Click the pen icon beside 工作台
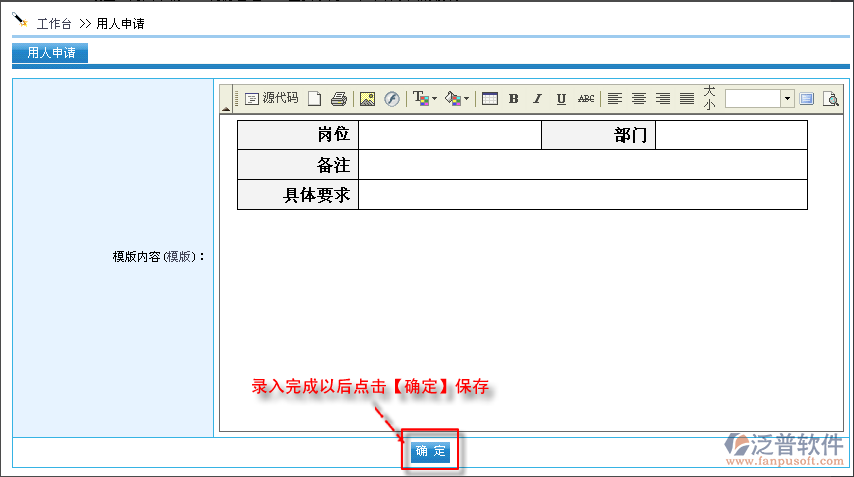This screenshot has height=477, width=854. coord(20,21)
